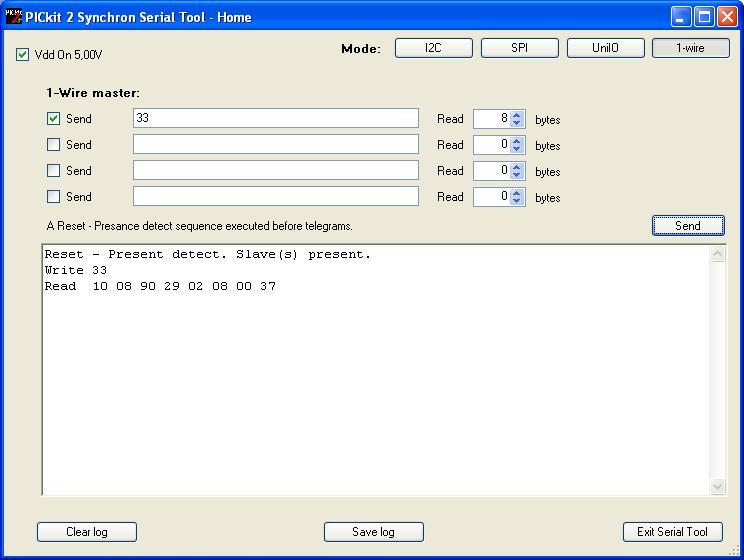The image size is (744, 560).
Task: Toggle the Vdd On 5,00V checkbox
Action: [22, 55]
